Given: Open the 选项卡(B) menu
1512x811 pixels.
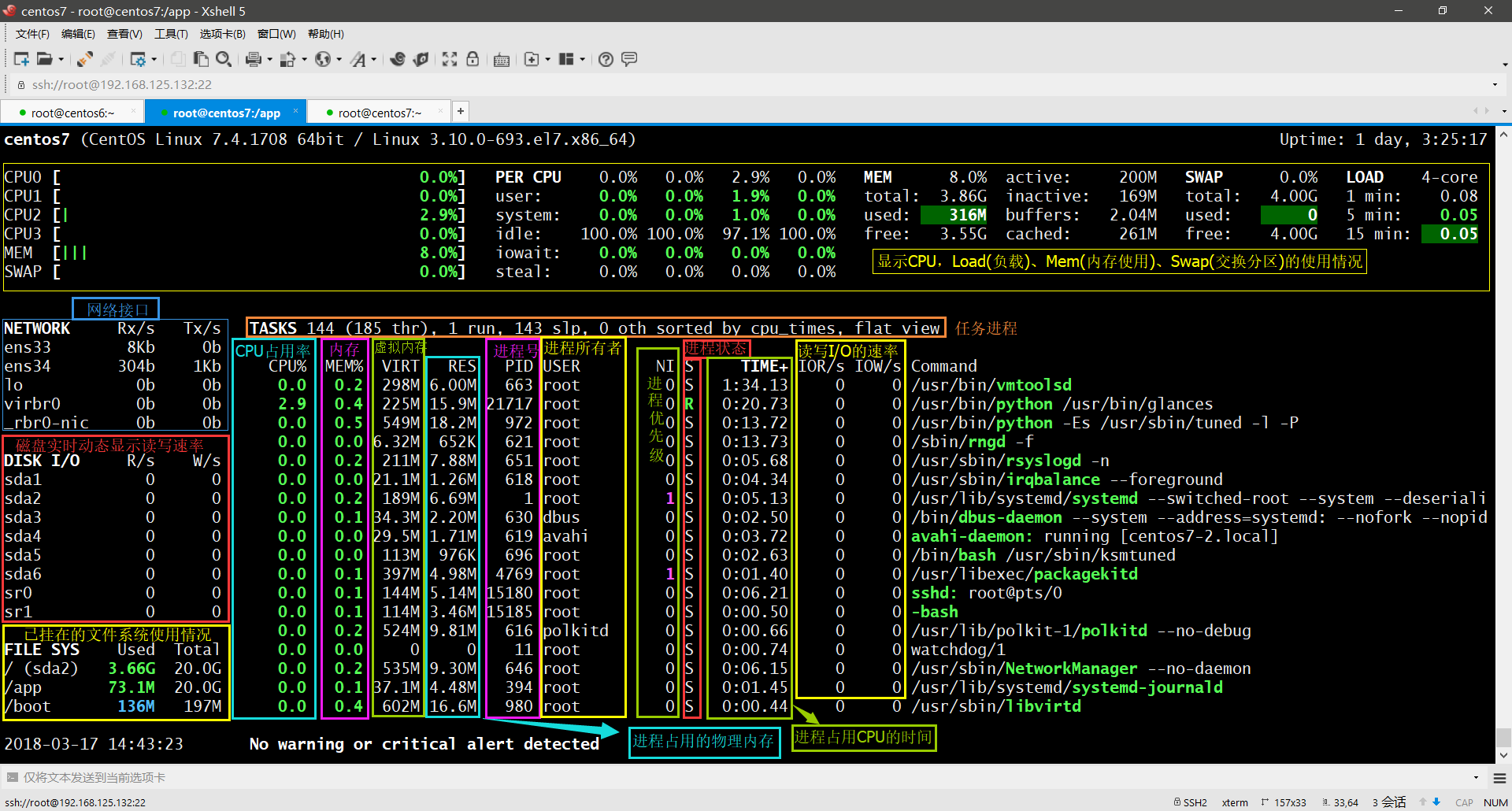Looking at the screenshot, I should (223, 34).
